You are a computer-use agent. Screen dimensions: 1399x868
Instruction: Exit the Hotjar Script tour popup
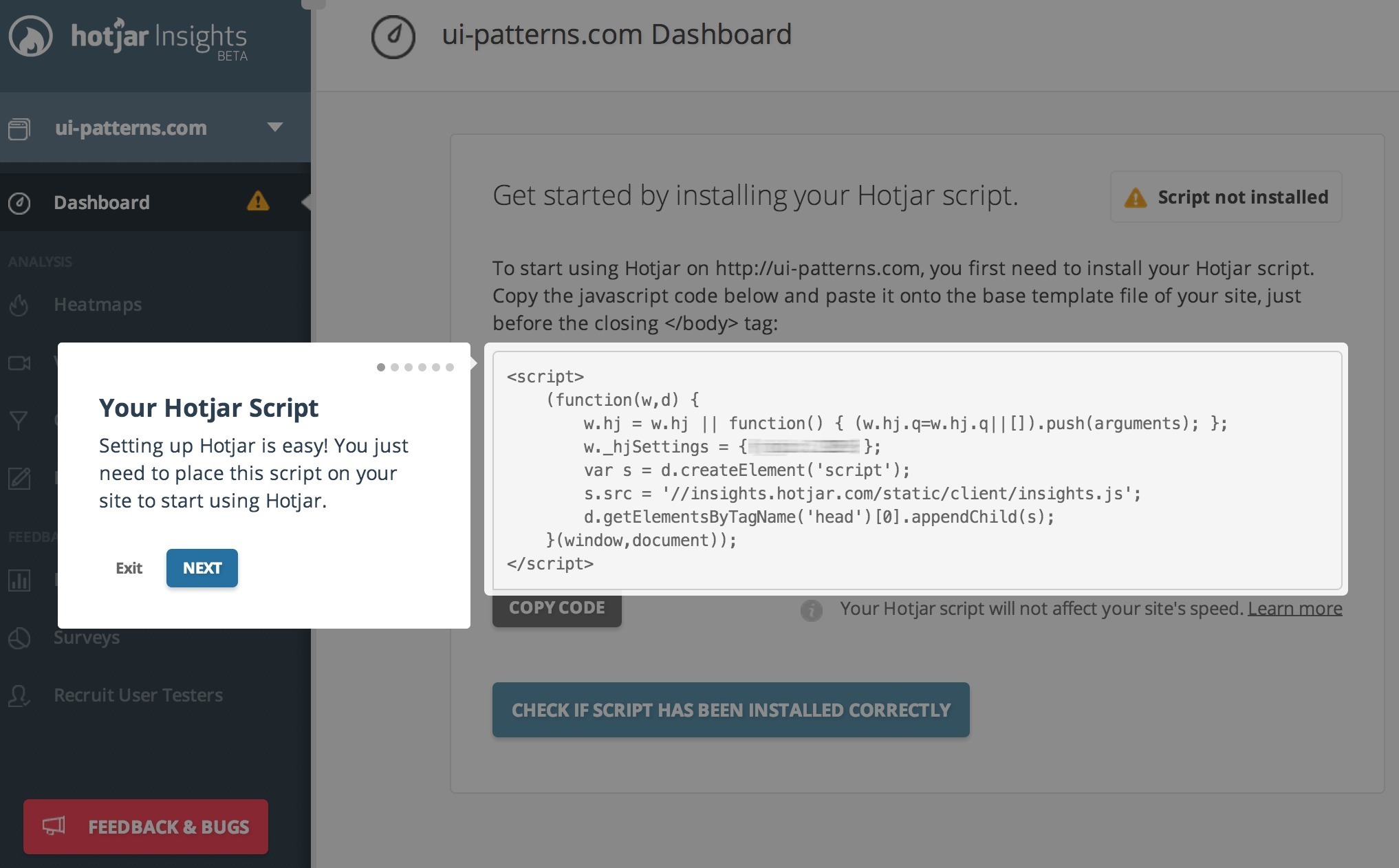pos(129,568)
